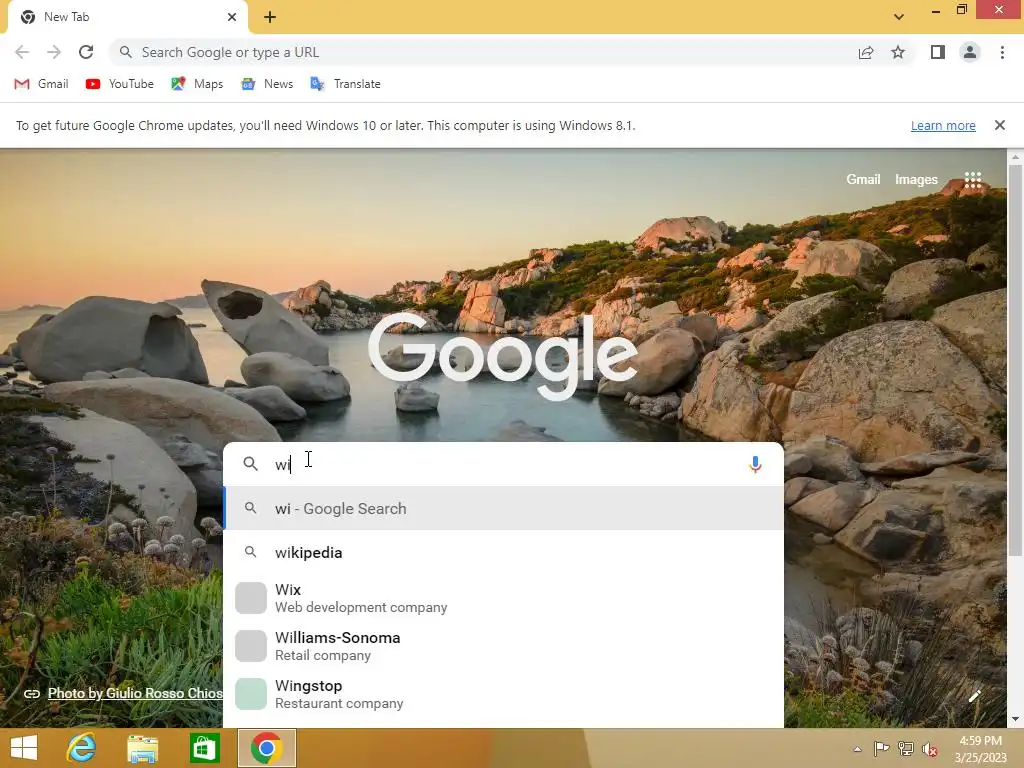Select the wikipedia suggestion
The width and height of the screenshot is (1024, 768).
coord(504,552)
